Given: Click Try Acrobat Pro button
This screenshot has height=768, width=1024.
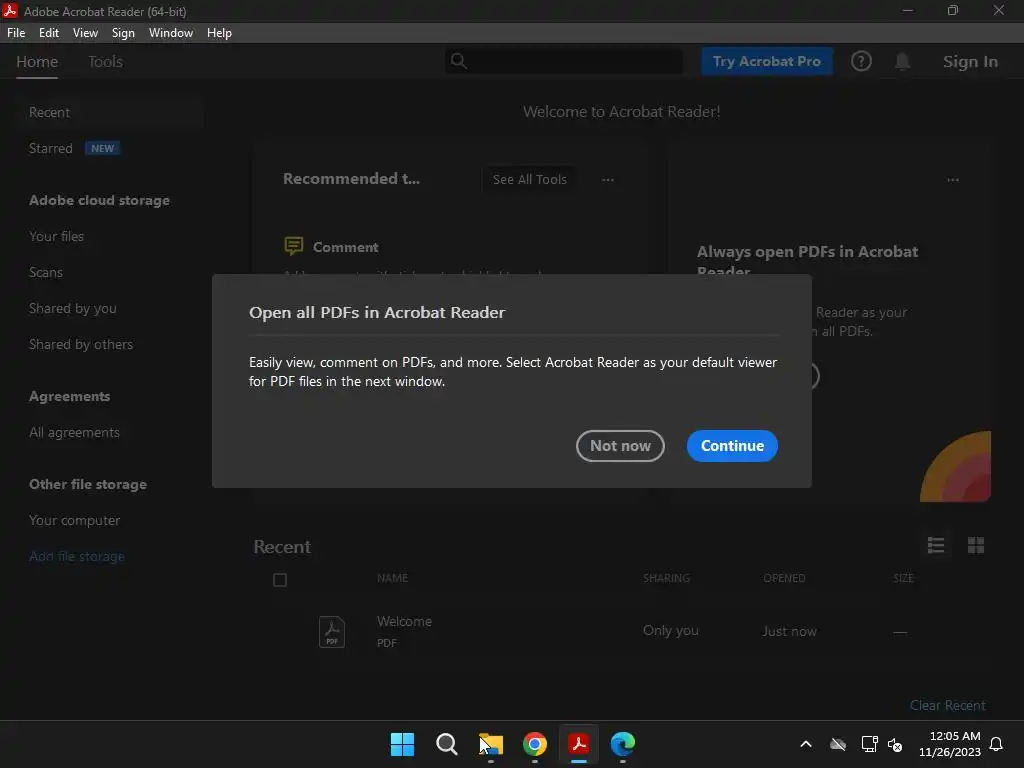Looking at the screenshot, I should pyautogui.click(x=767, y=61).
